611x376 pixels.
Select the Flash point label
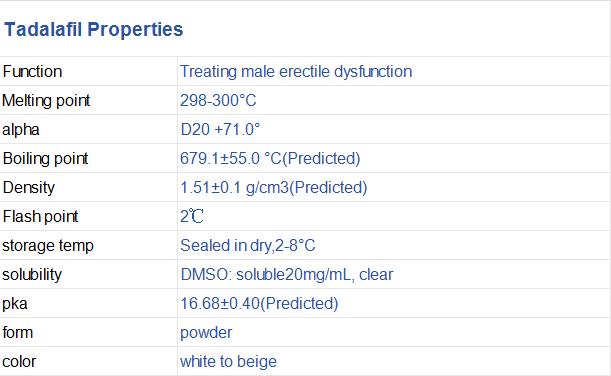40,217
